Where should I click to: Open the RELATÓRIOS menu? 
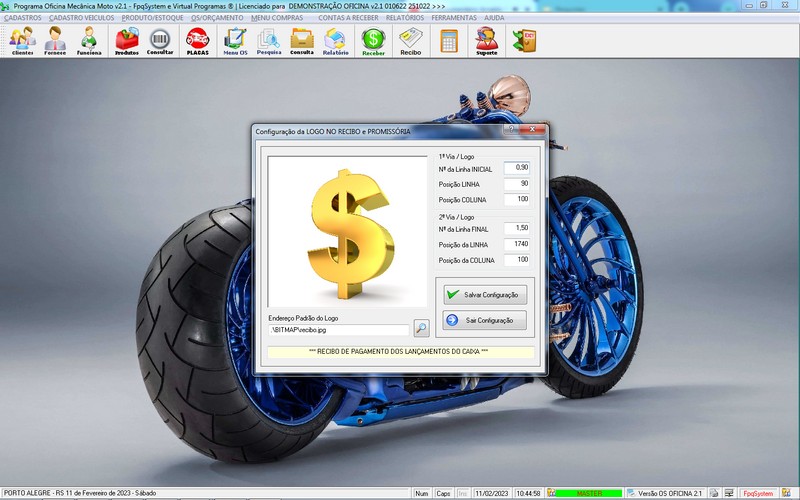click(x=405, y=18)
